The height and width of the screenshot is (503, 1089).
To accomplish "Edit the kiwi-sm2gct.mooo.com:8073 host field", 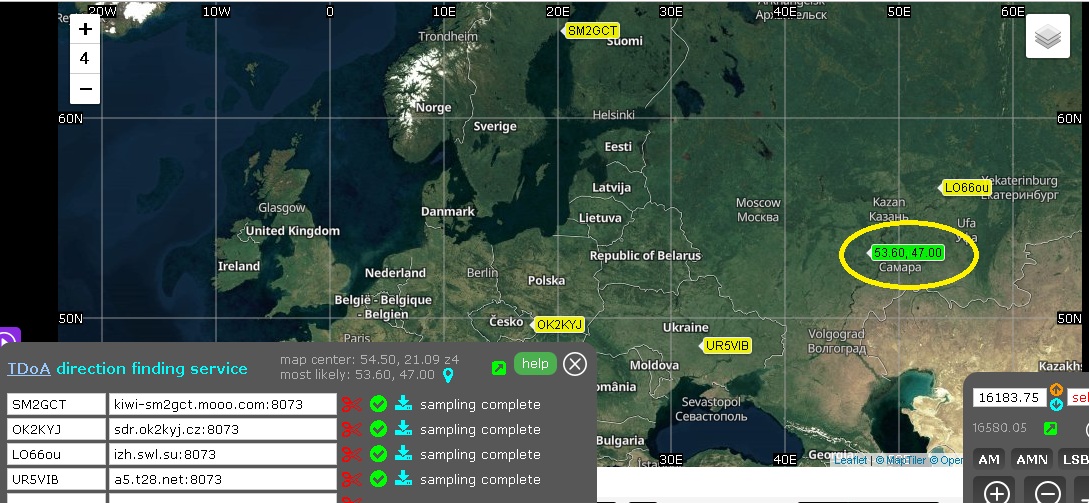I will (x=222, y=404).
